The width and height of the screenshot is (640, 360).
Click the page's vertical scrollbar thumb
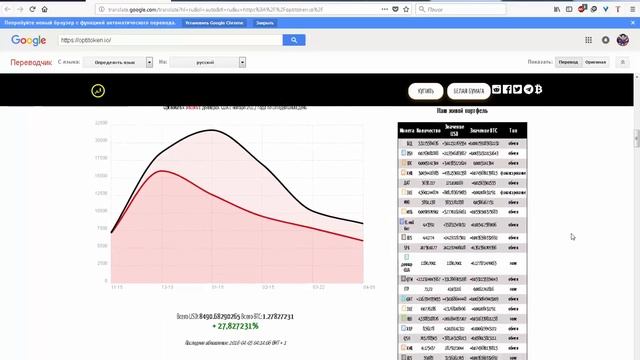[637, 138]
